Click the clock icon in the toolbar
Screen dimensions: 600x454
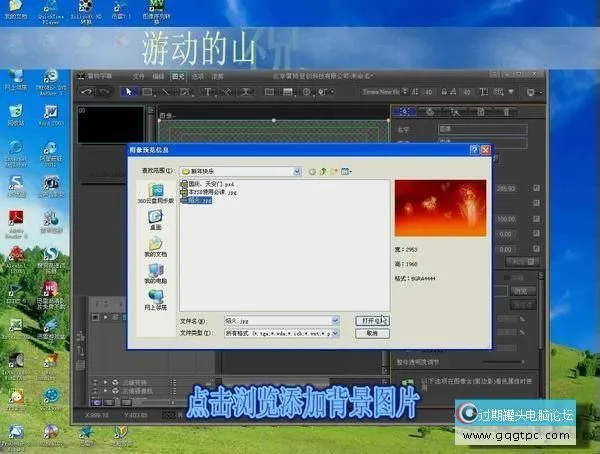click(307, 92)
